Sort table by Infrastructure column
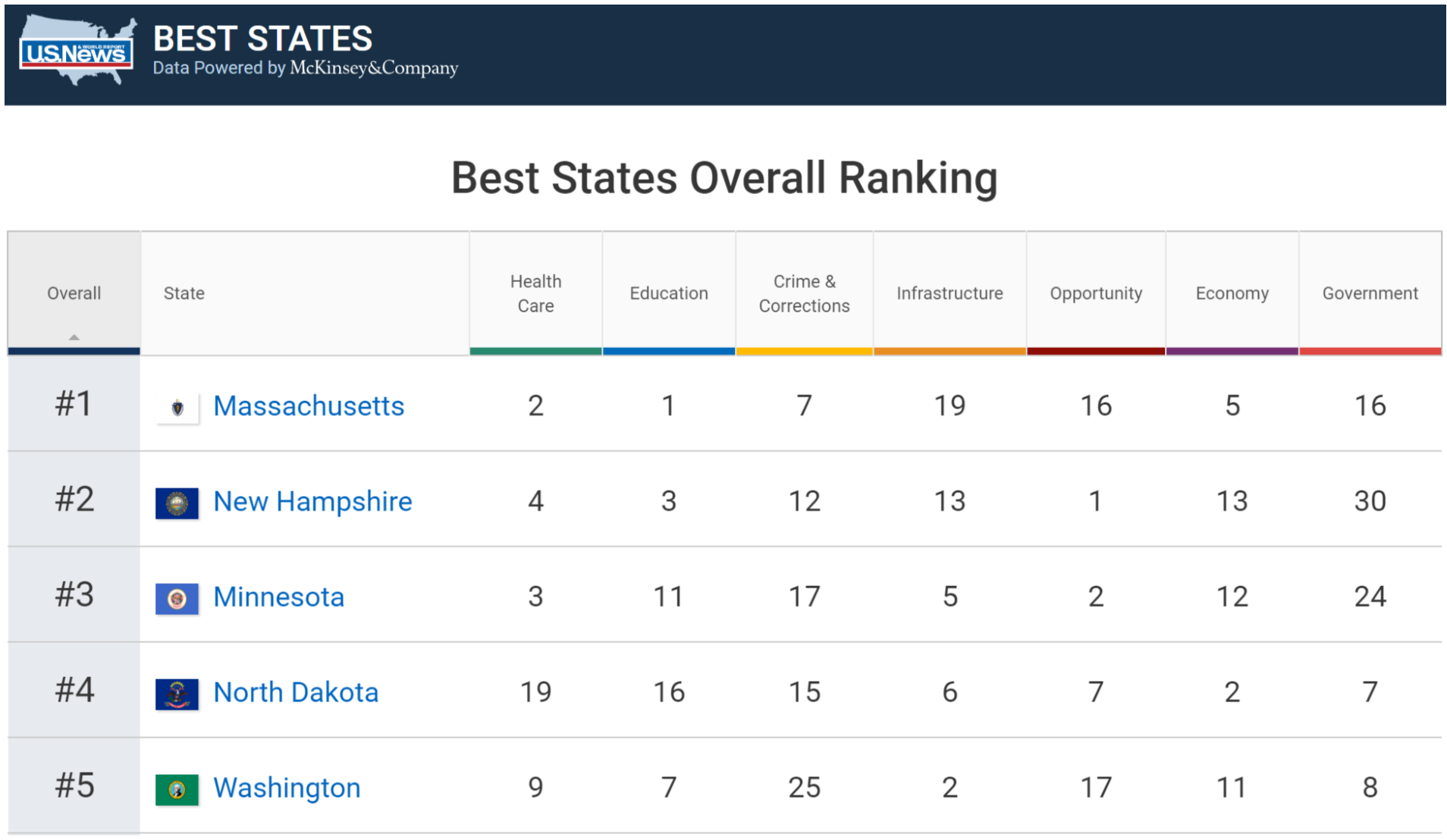The width and height of the screenshot is (1447, 840). pos(949,293)
